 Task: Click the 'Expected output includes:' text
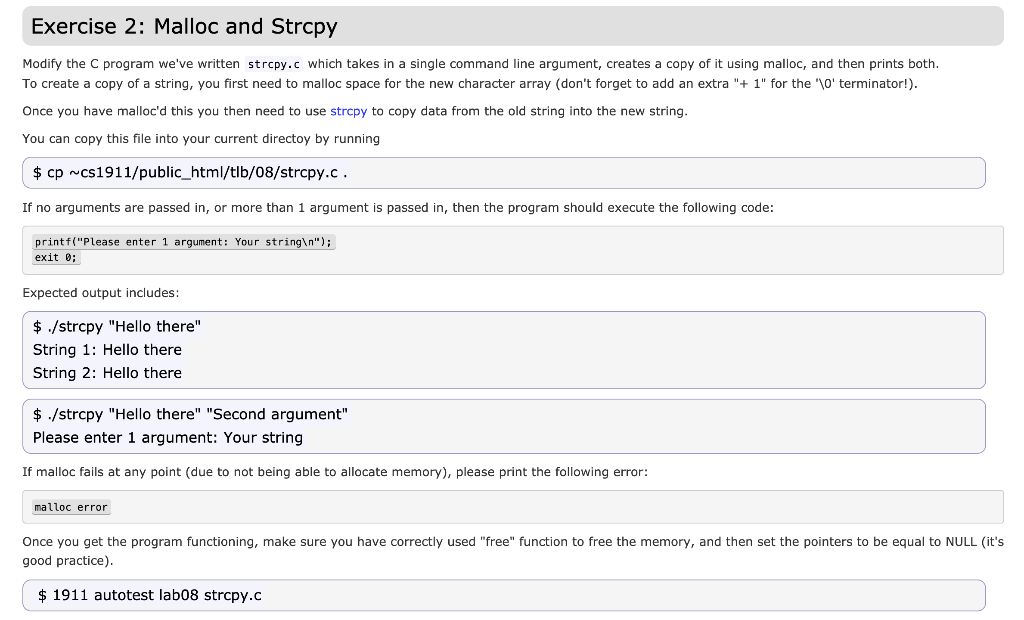(x=101, y=293)
